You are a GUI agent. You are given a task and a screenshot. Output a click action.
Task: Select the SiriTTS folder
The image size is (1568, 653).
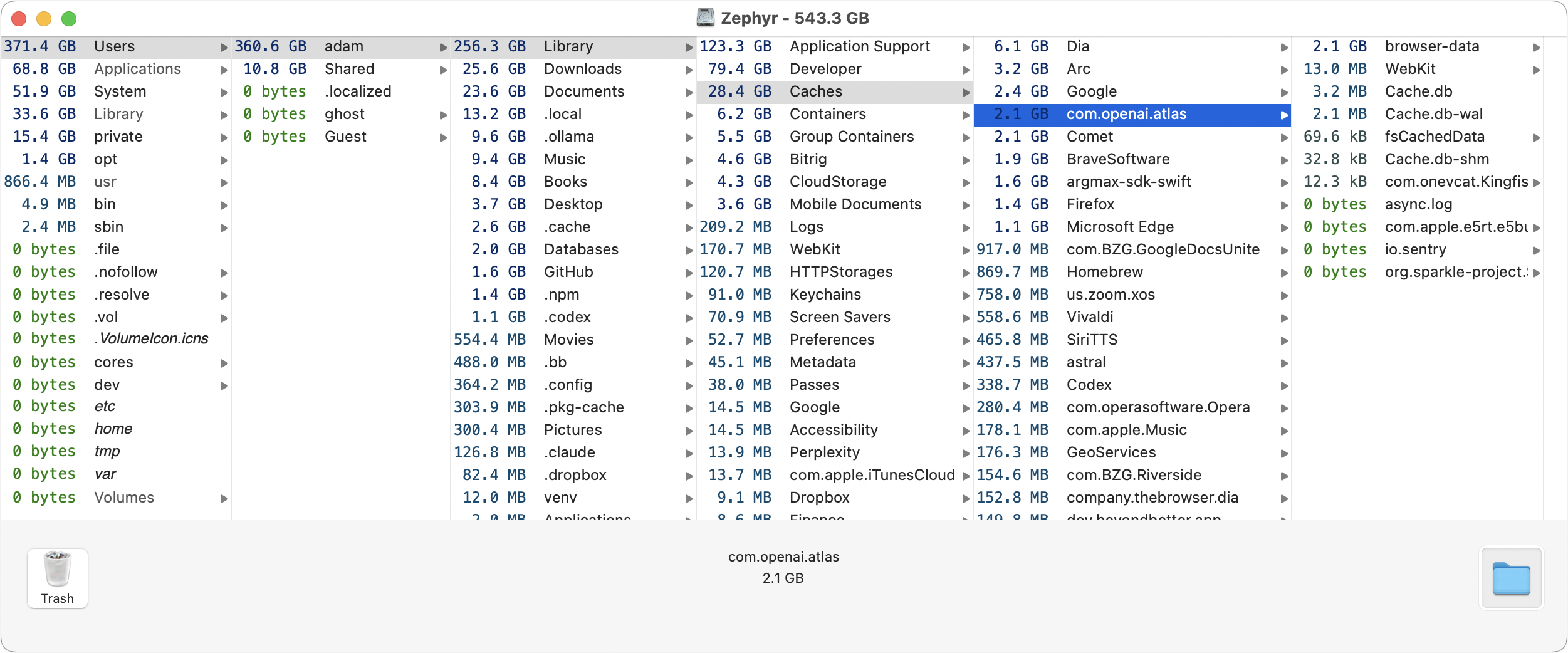click(x=1132, y=340)
